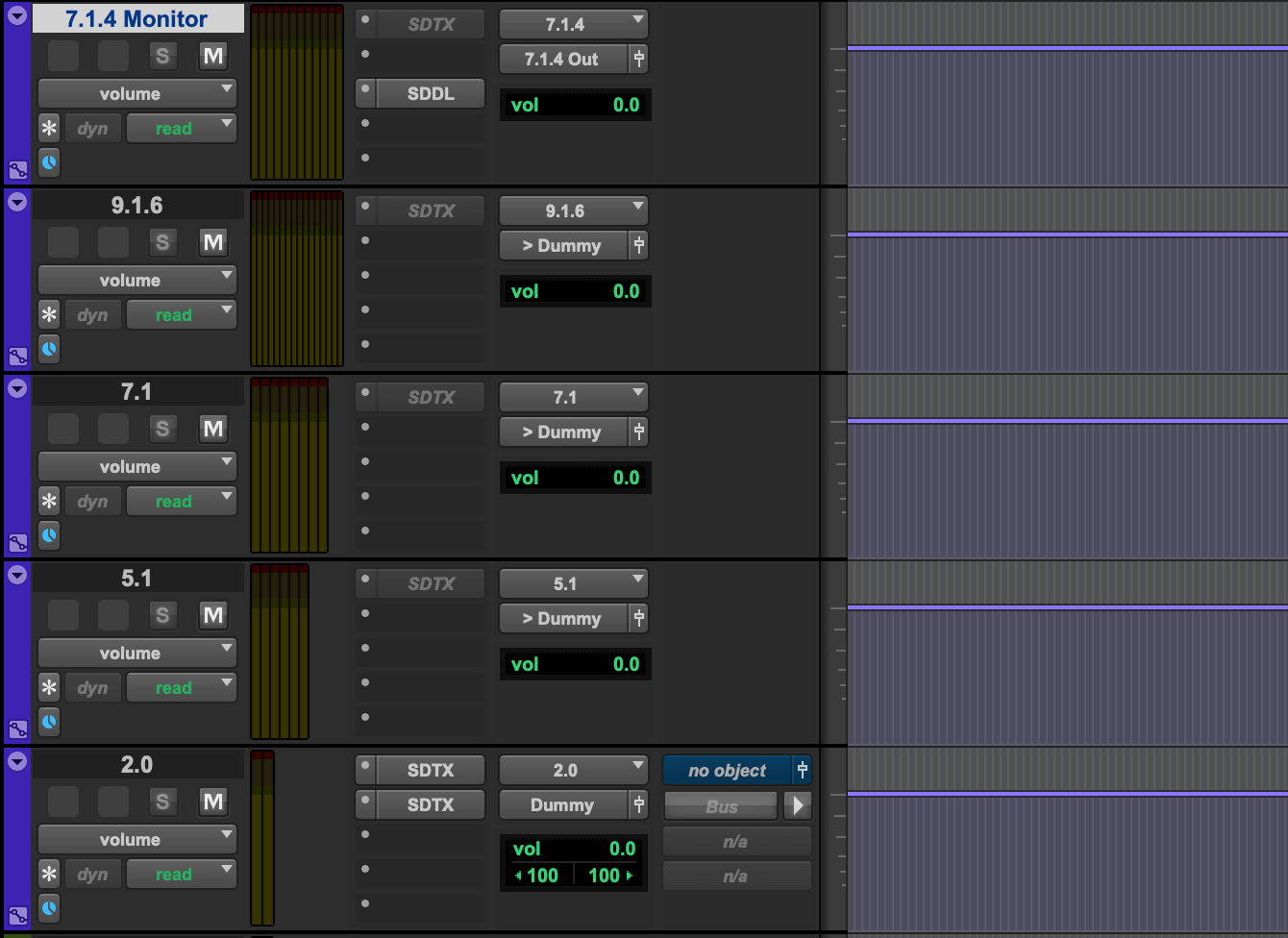Screen dimensions: 1288x938
Task: Toggle solo on the 5.1 track
Action: pos(162,615)
